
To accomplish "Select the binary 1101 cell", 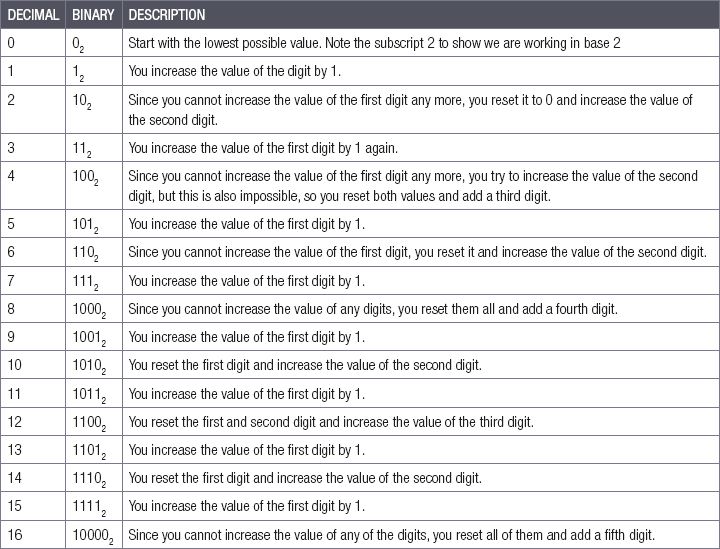I will pyautogui.click(x=89, y=450).
